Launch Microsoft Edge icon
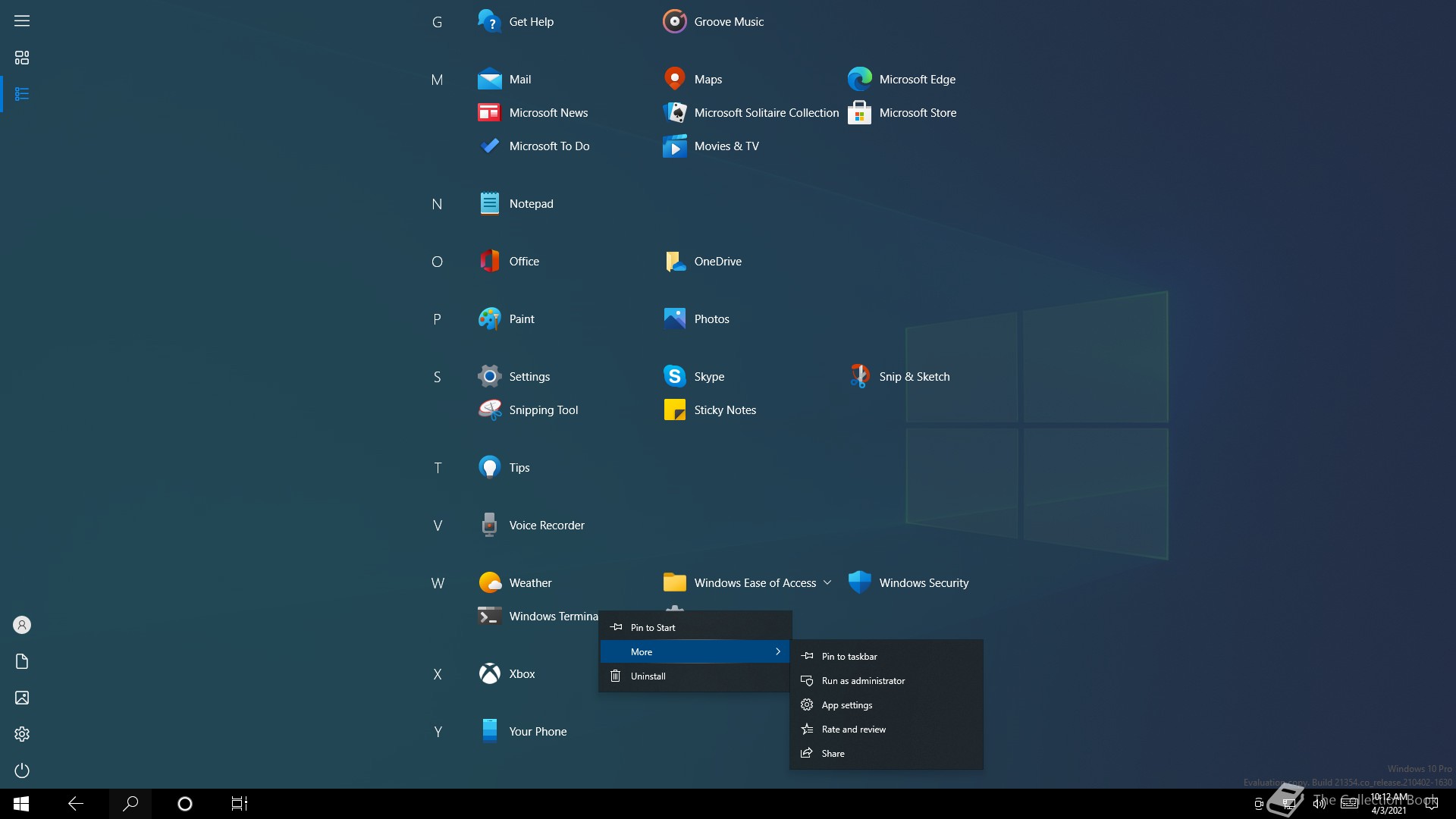This screenshot has width=1456, height=819. [859, 79]
